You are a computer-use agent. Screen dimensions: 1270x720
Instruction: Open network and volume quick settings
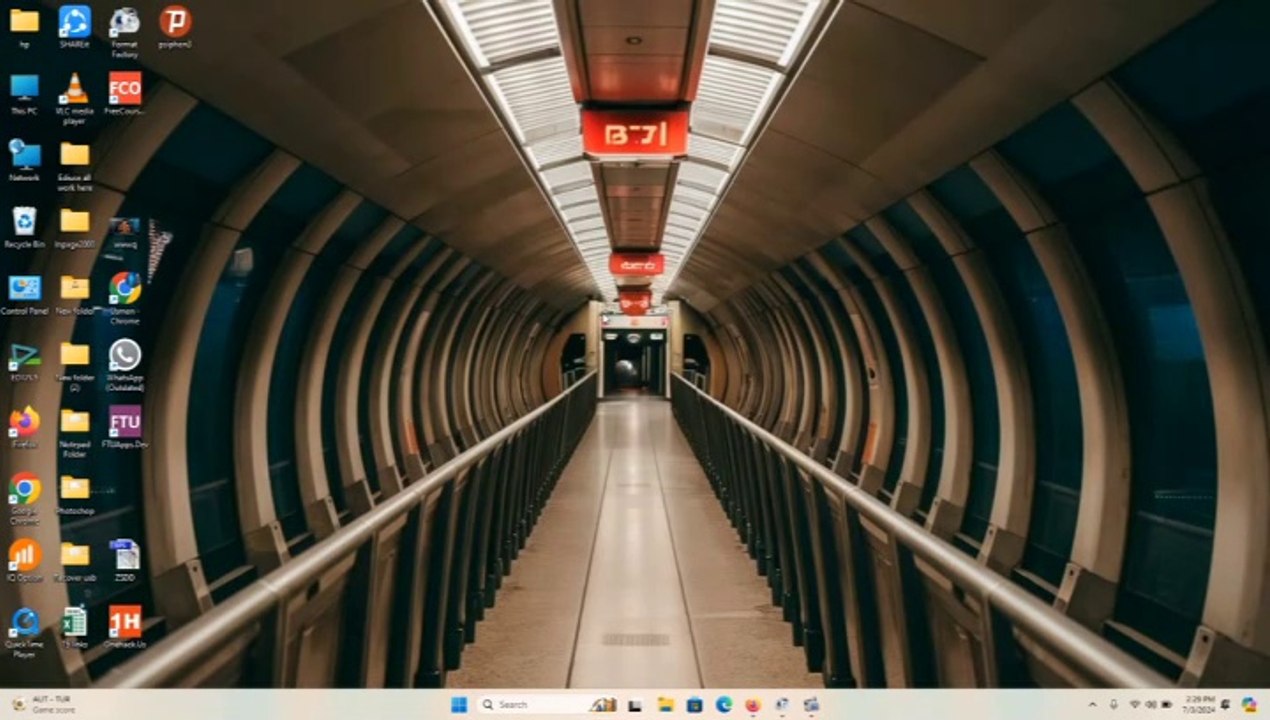pyautogui.click(x=1150, y=704)
